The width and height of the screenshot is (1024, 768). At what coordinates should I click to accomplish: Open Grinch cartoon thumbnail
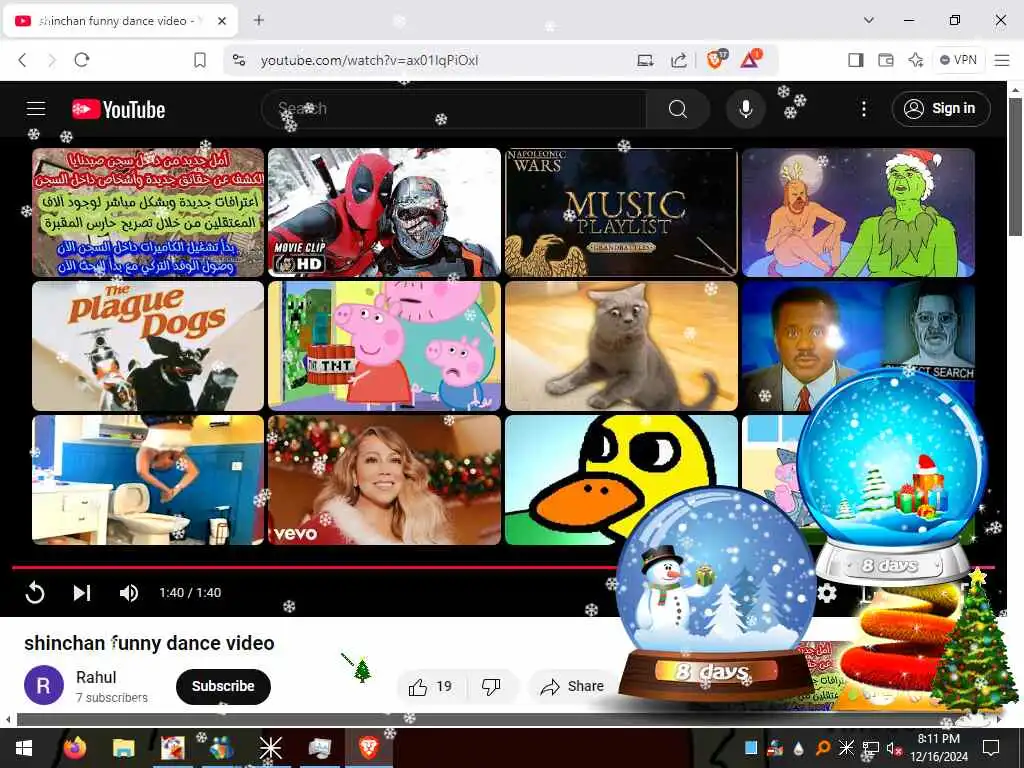pos(858,212)
